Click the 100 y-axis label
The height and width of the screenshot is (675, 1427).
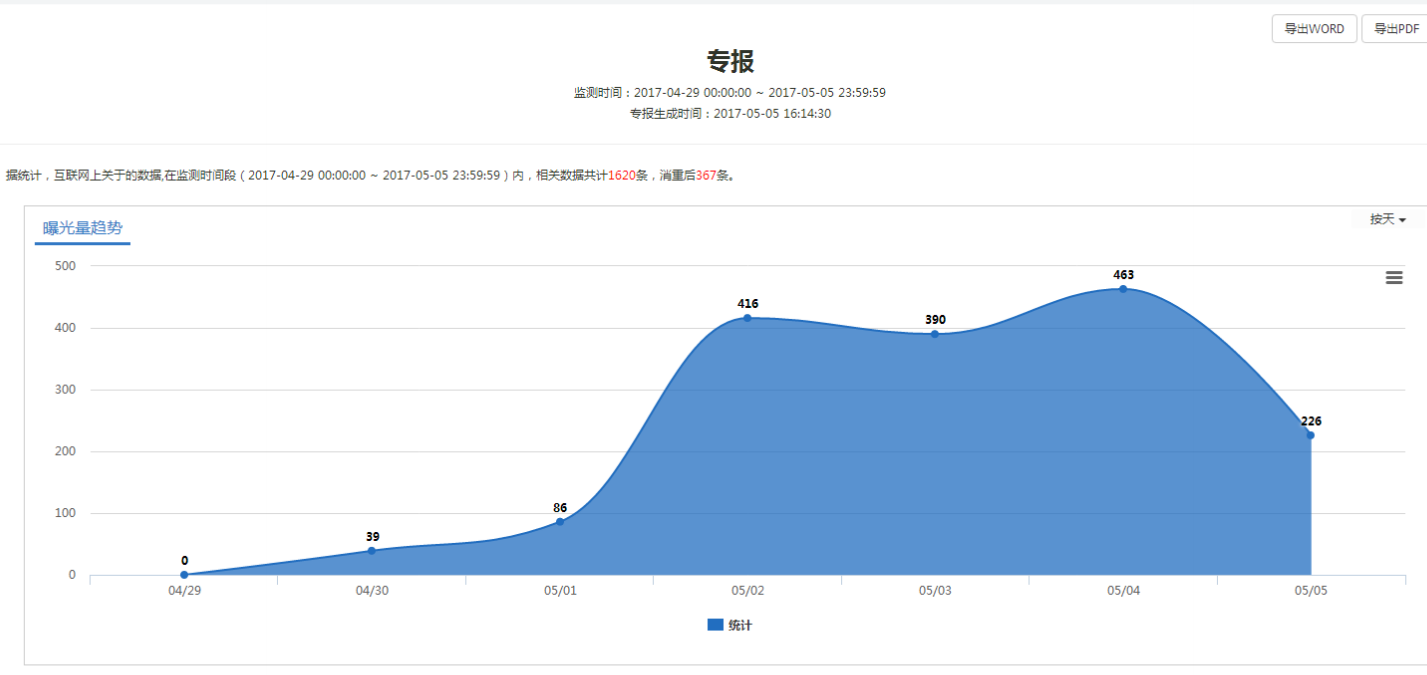point(67,514)
